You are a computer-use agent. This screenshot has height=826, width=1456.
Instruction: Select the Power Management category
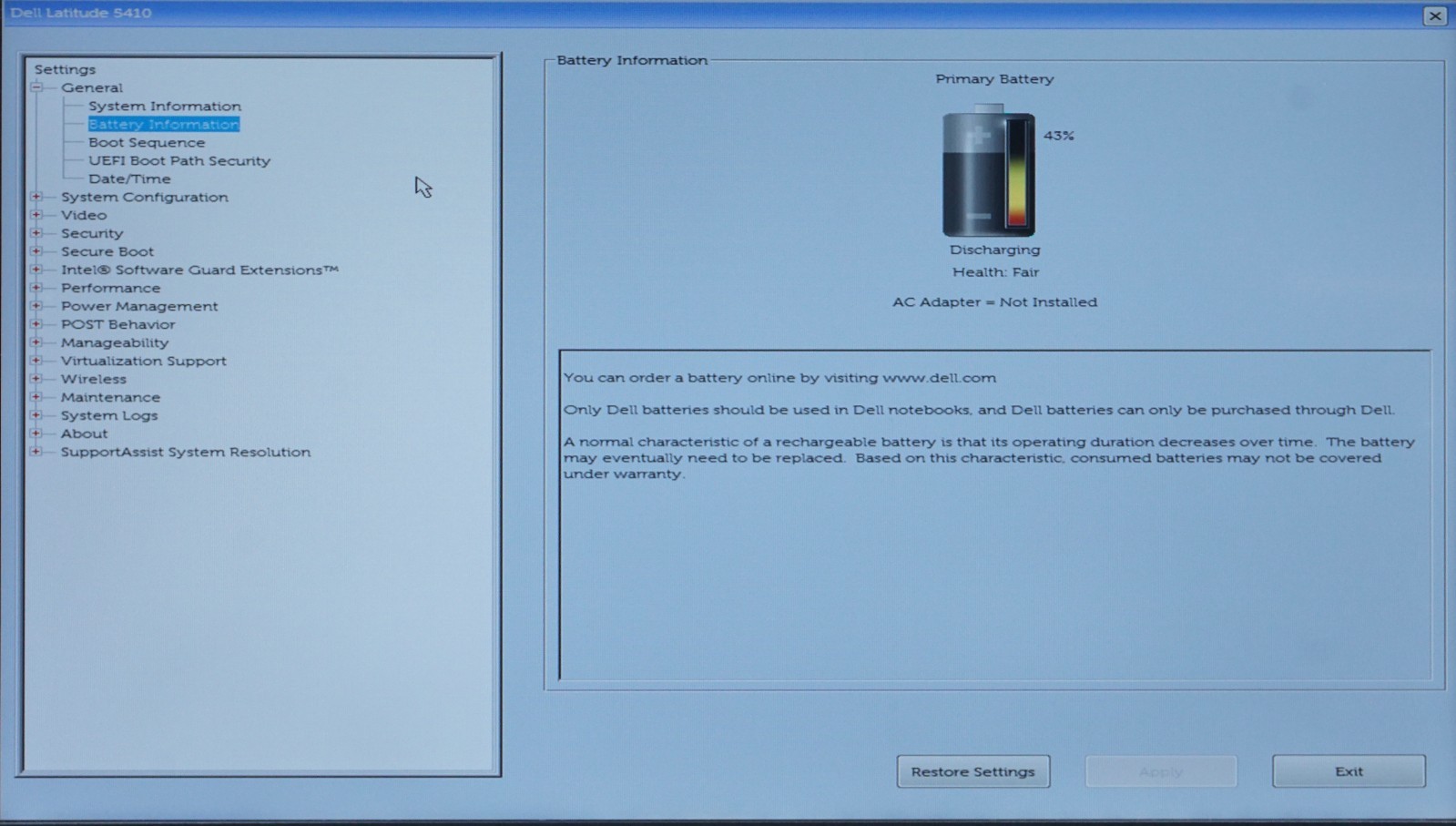[x=139, y=306]
